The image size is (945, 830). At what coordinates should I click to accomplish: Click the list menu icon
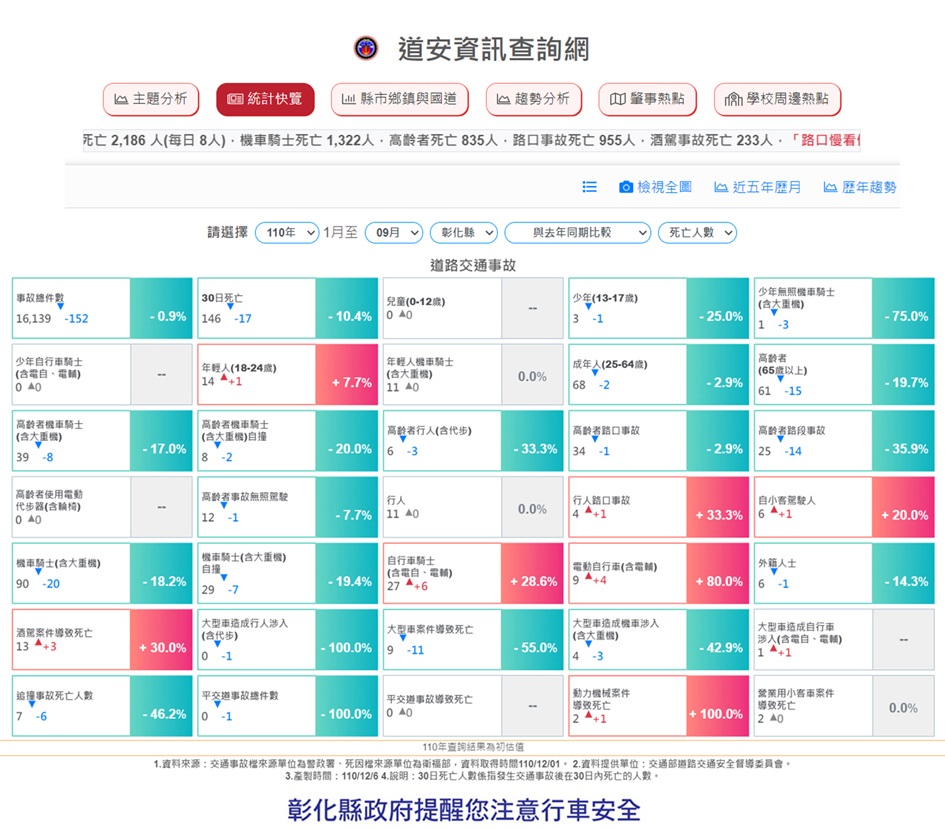coord(589,187)
